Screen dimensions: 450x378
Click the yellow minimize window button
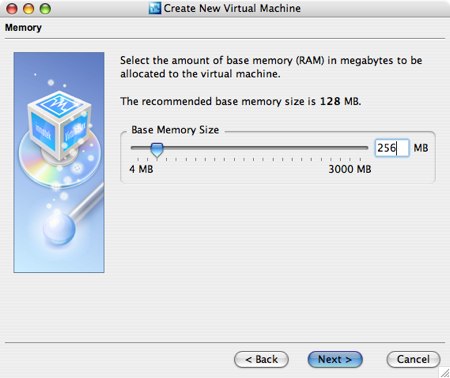tap(29, 9)
